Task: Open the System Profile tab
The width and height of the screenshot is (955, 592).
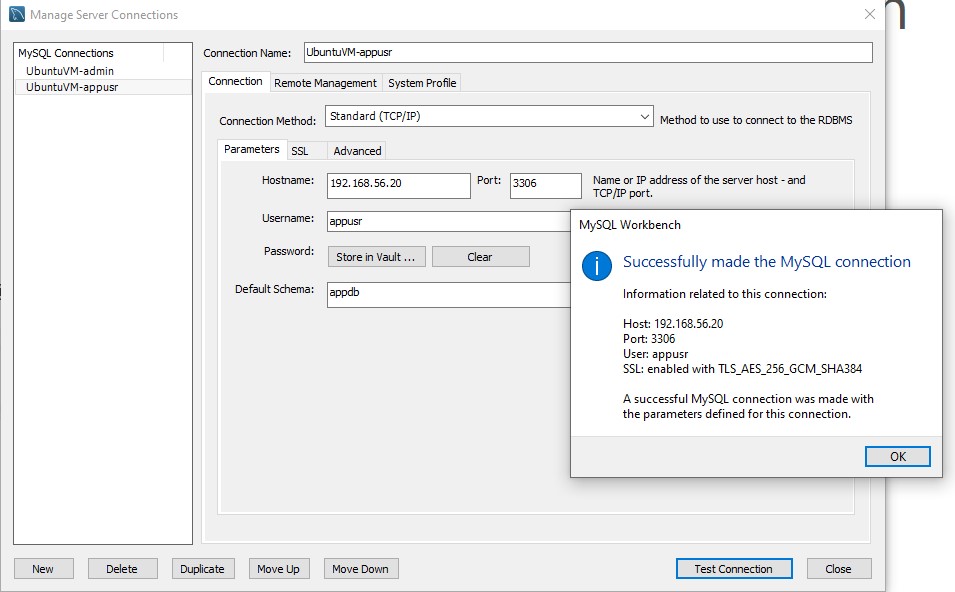Action: tap(422, 83)
